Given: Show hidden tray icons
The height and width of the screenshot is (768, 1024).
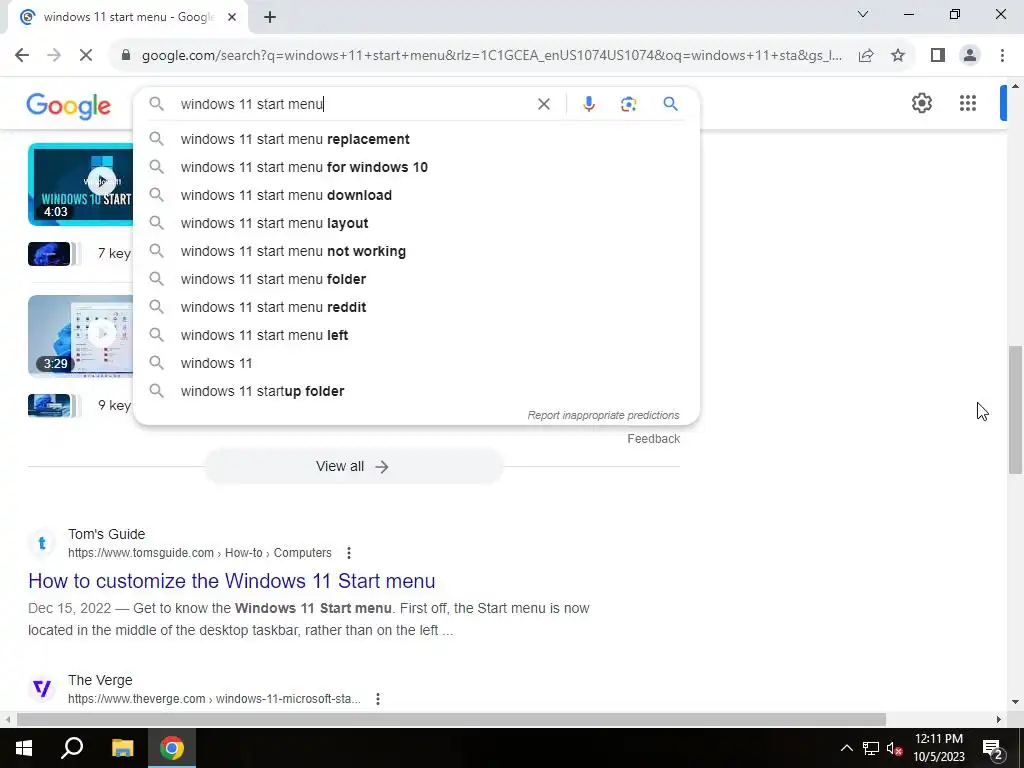Looking at the screenshot, I should tap(846, 748).
